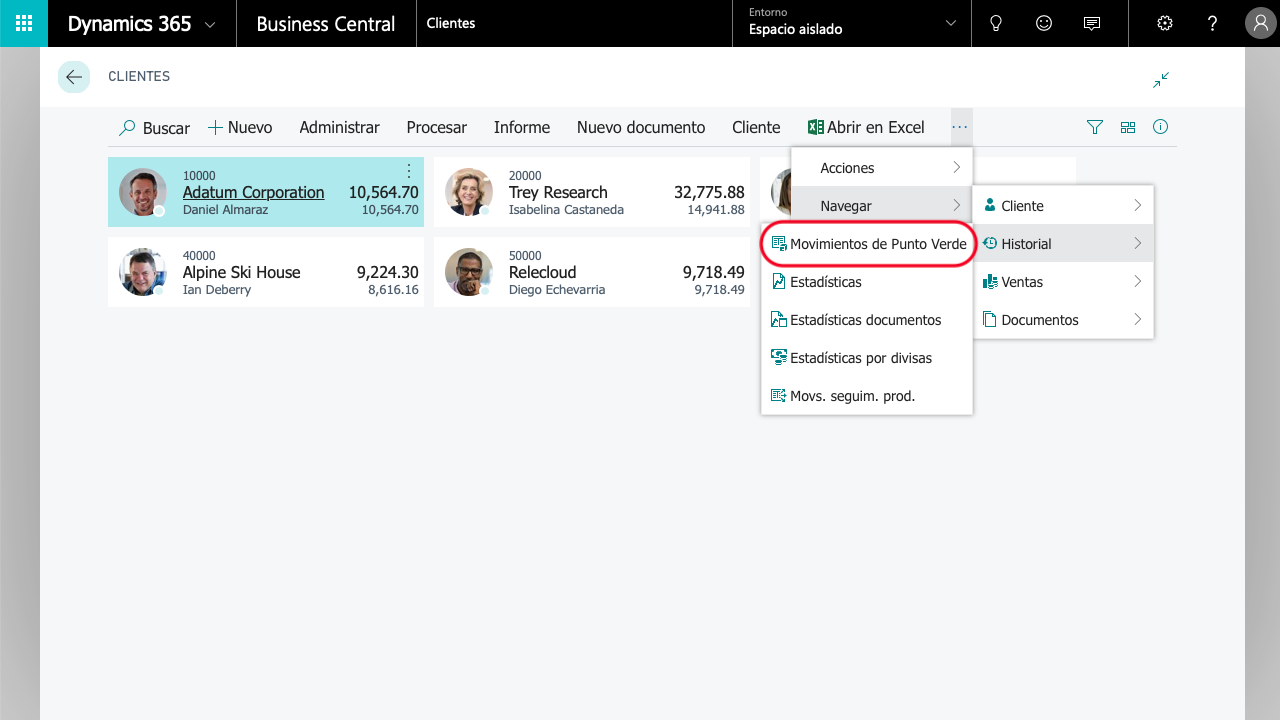1280x720 pixels.
Task: Select Estadísticas por divisas entry
Action: tap(867, 358)
